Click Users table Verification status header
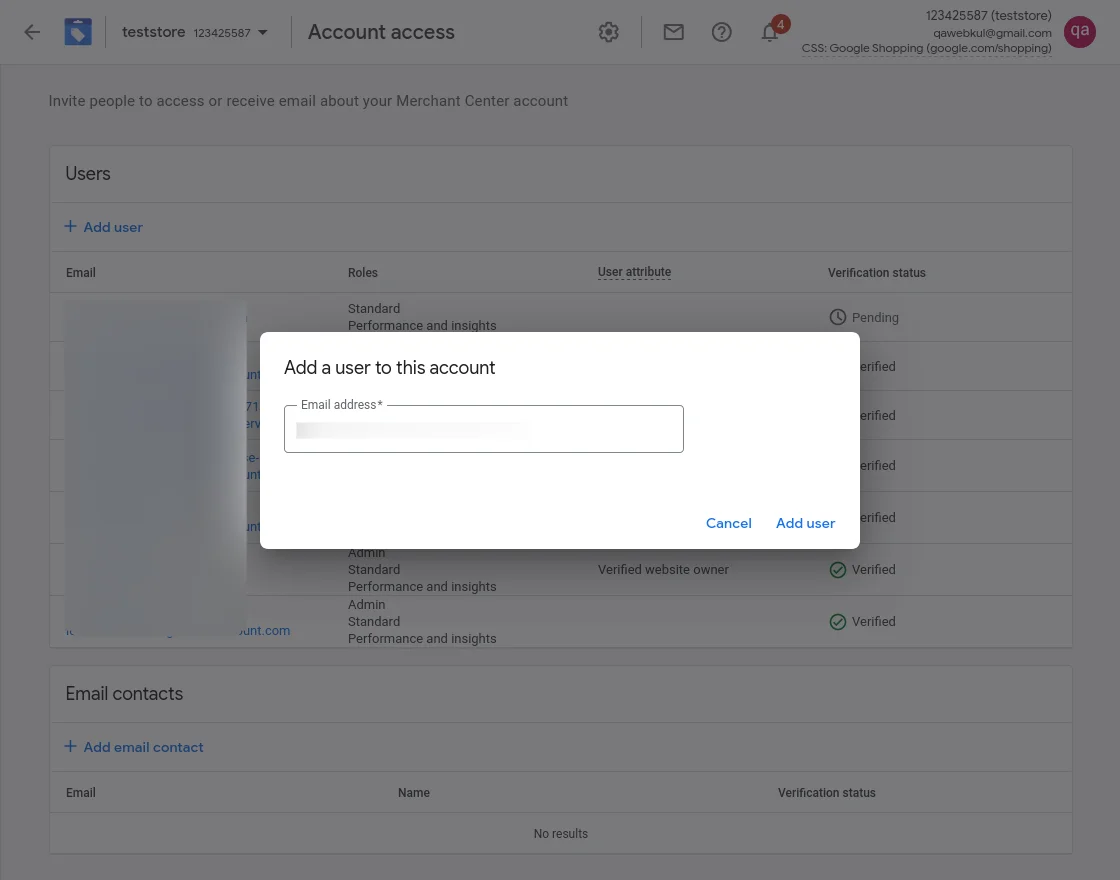The height and width of the screenshot is (880, 1120). click(x=876, y=273)
